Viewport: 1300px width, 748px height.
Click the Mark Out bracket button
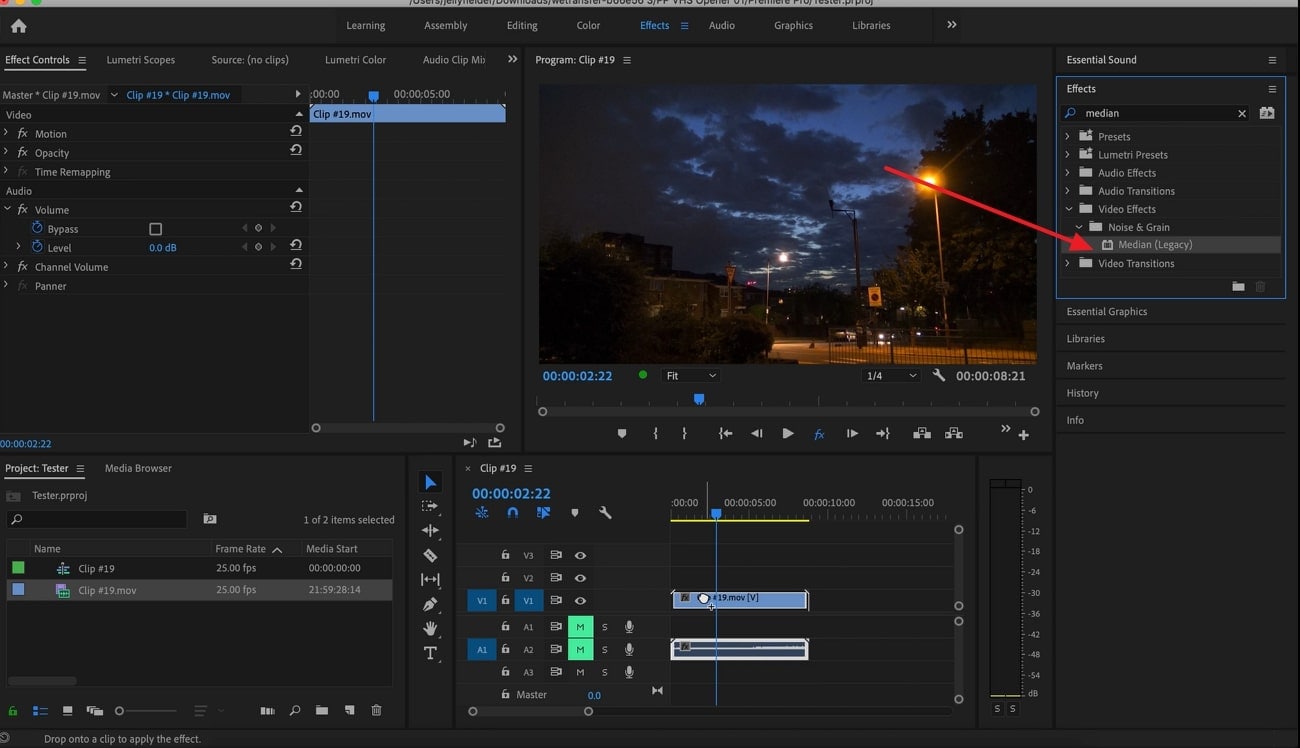684,434
